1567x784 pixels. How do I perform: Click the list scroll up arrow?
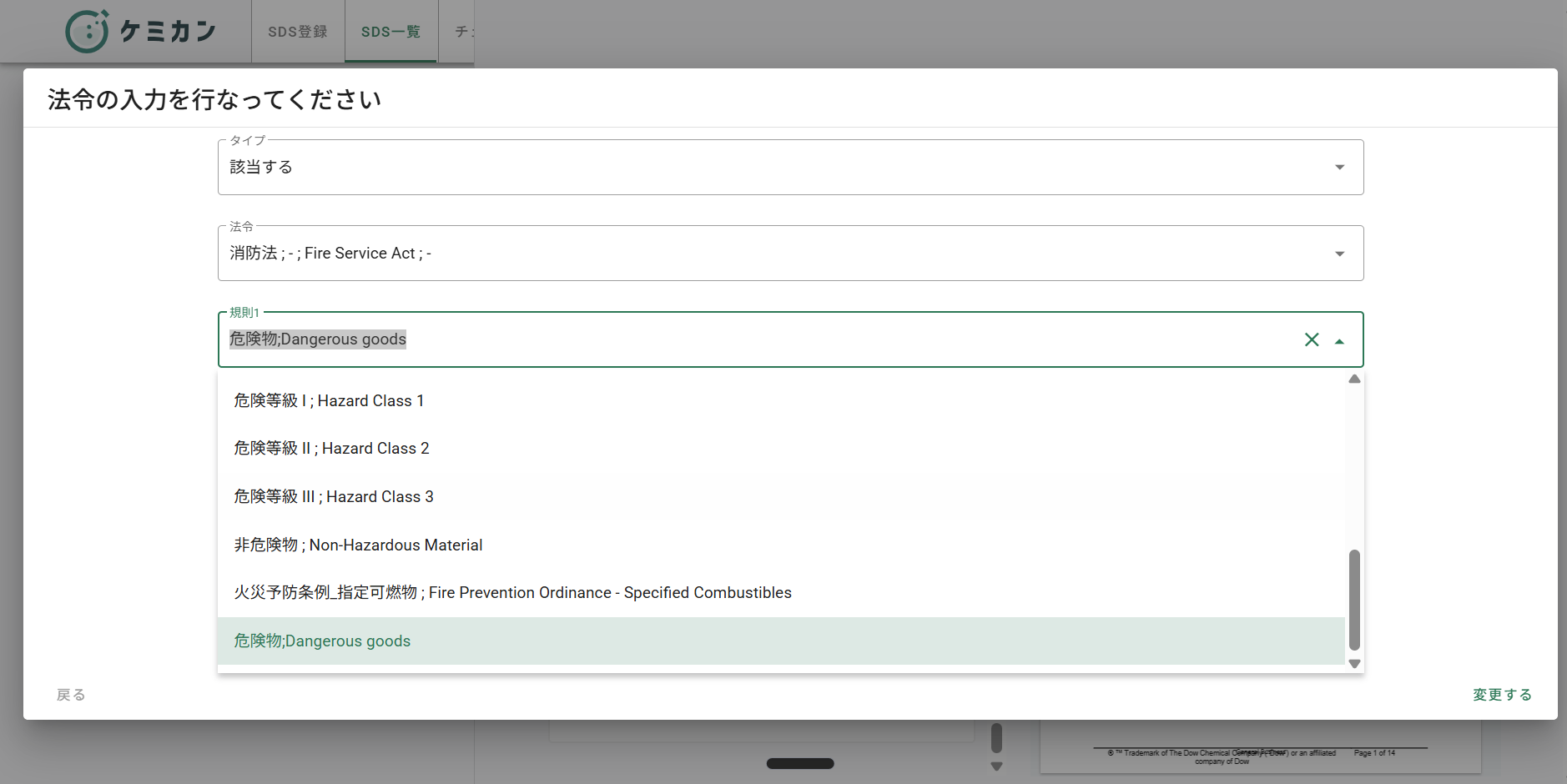click(1354, 379)
